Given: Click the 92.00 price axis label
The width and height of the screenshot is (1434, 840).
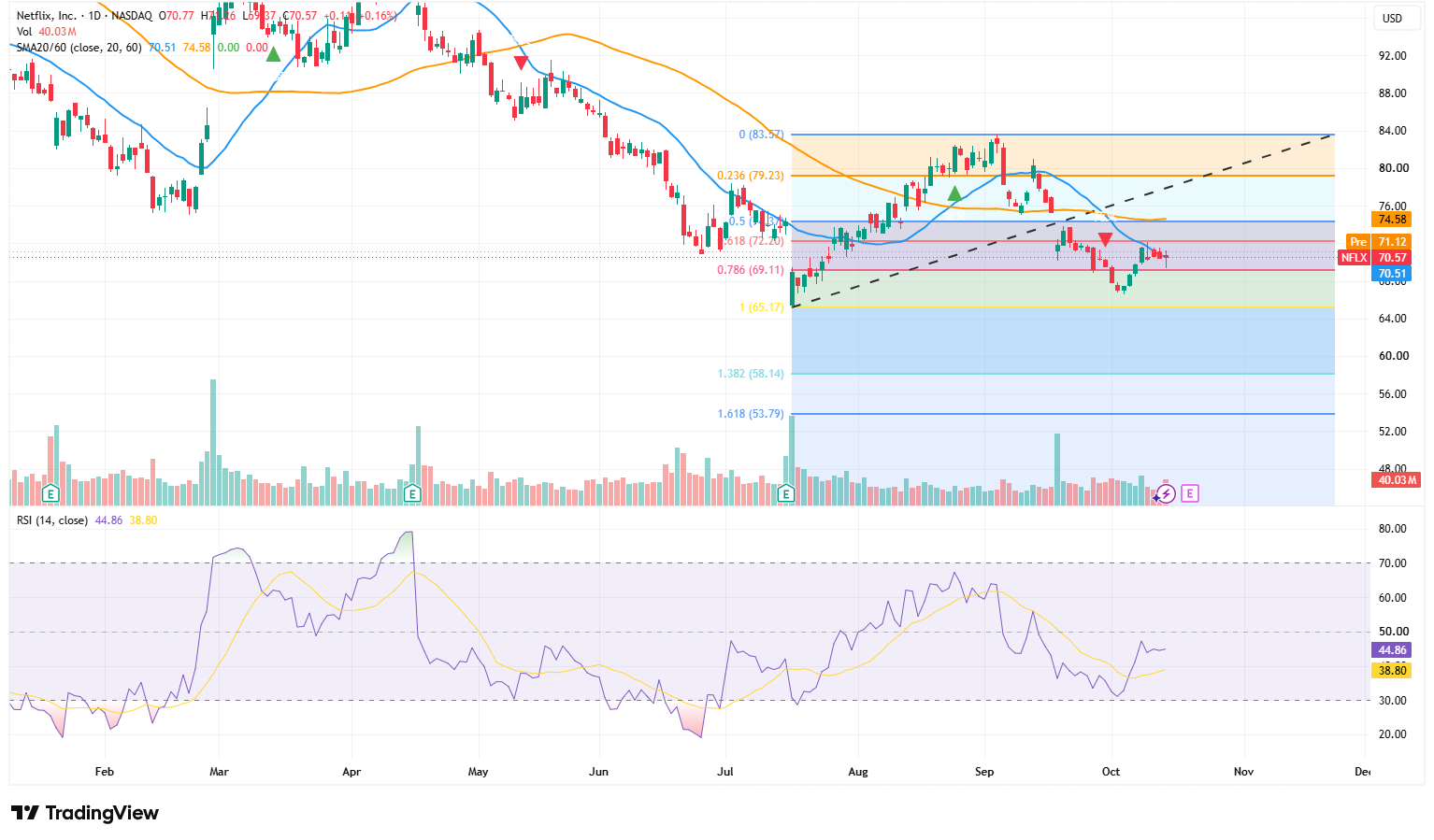Looking at the screenshot, I should [1392, 56].
